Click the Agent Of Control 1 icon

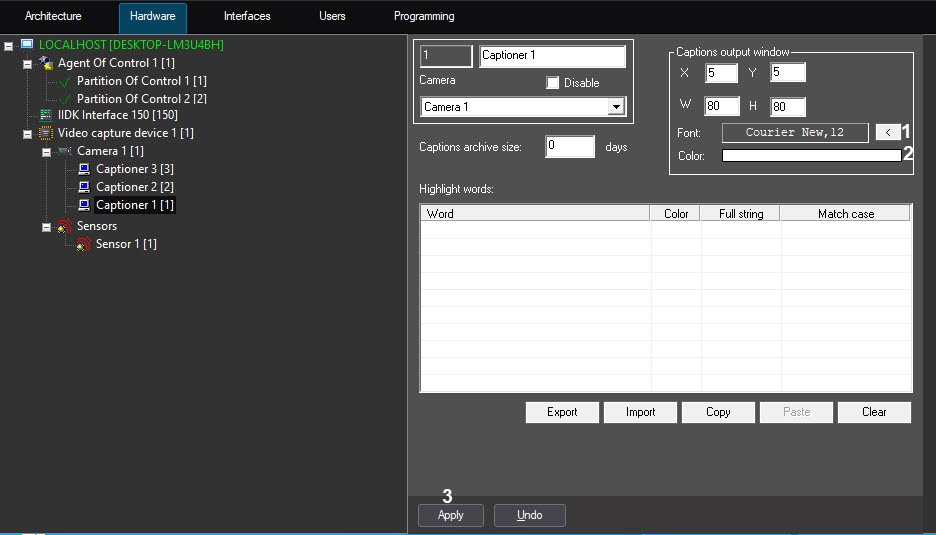click(46, 63)
